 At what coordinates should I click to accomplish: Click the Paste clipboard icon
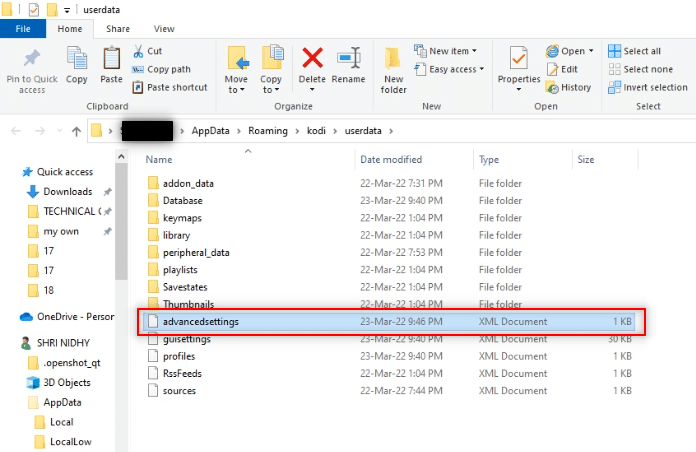tap(111, 58)
